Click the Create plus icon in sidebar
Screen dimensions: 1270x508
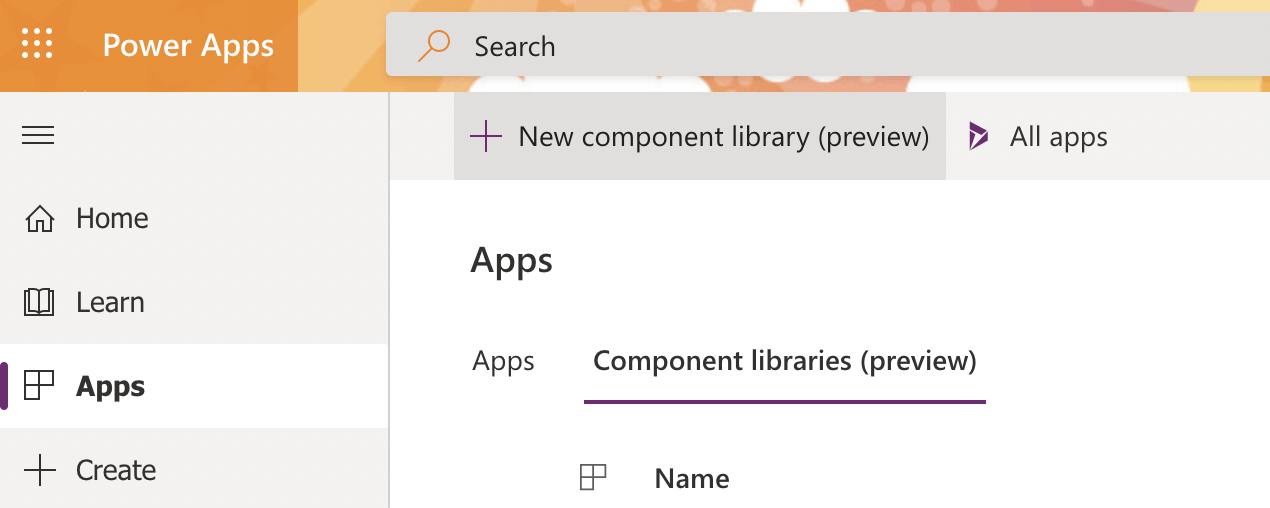[x=39, y=470]
